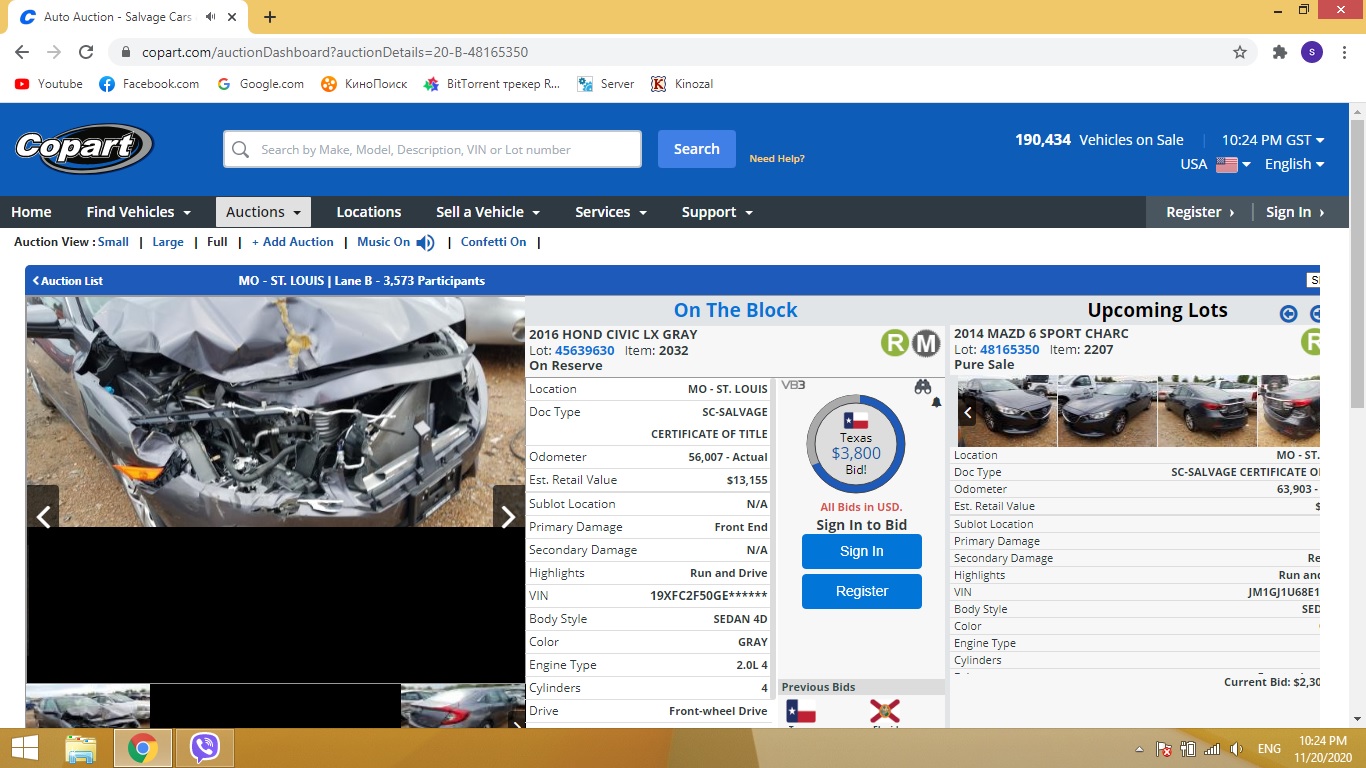Click the main Honda Civic damage photo
This screenshot has height=768, width=1366.
coord(276,412)
